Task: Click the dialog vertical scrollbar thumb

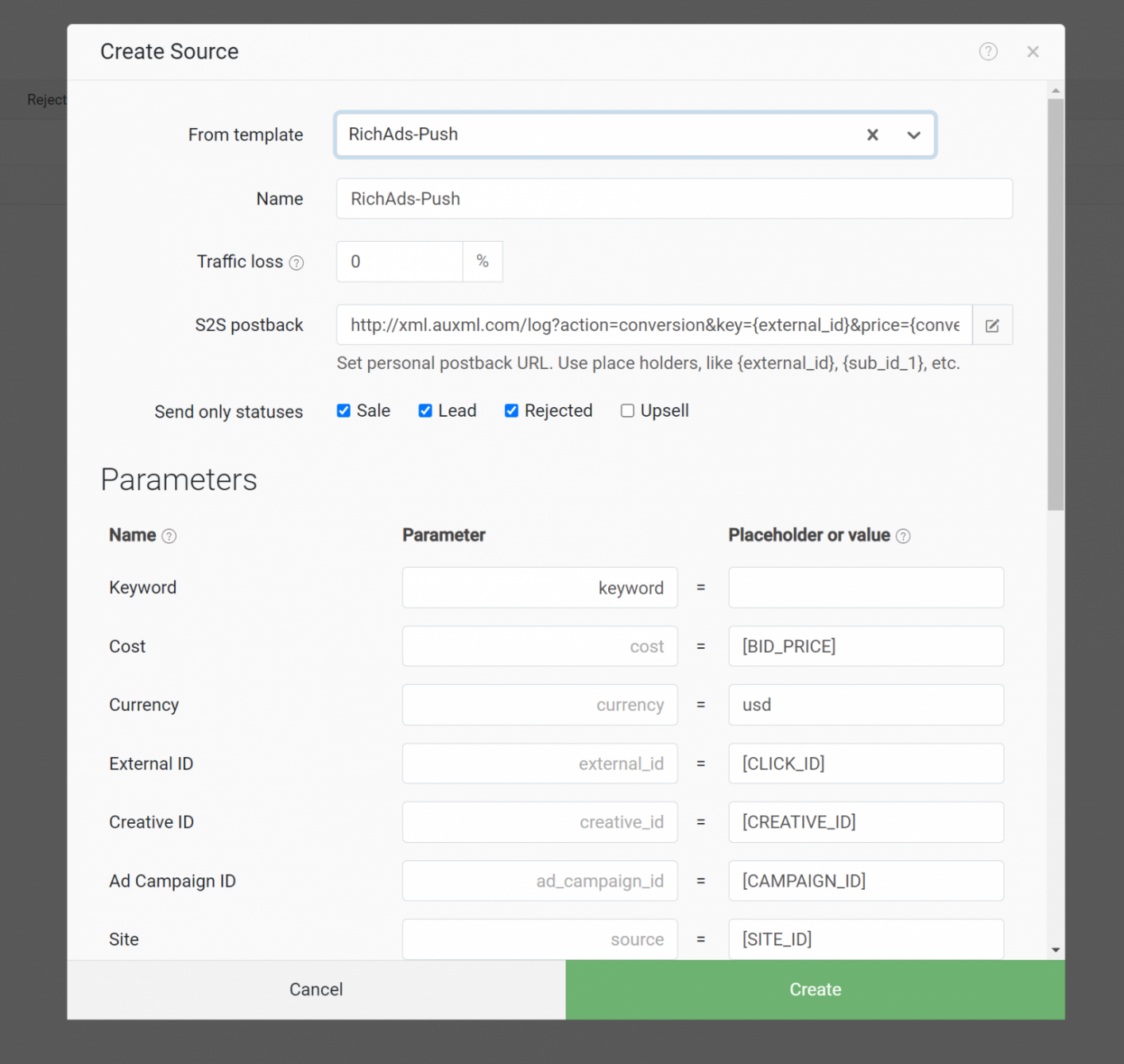Action: tap(1056, 305)
